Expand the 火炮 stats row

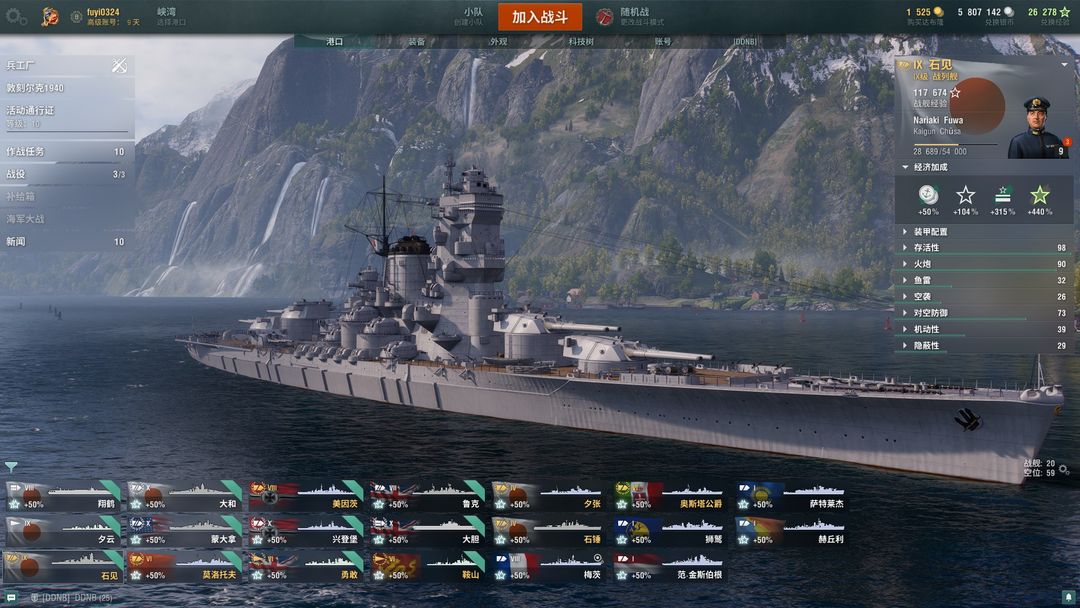click(984, 264)
